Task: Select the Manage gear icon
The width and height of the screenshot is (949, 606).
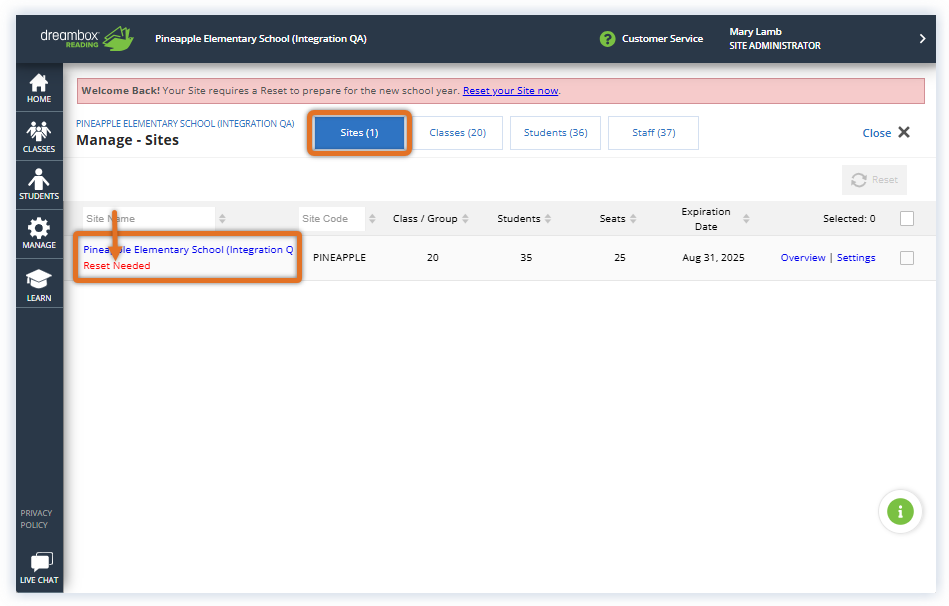Action: (x=39, y=234)
